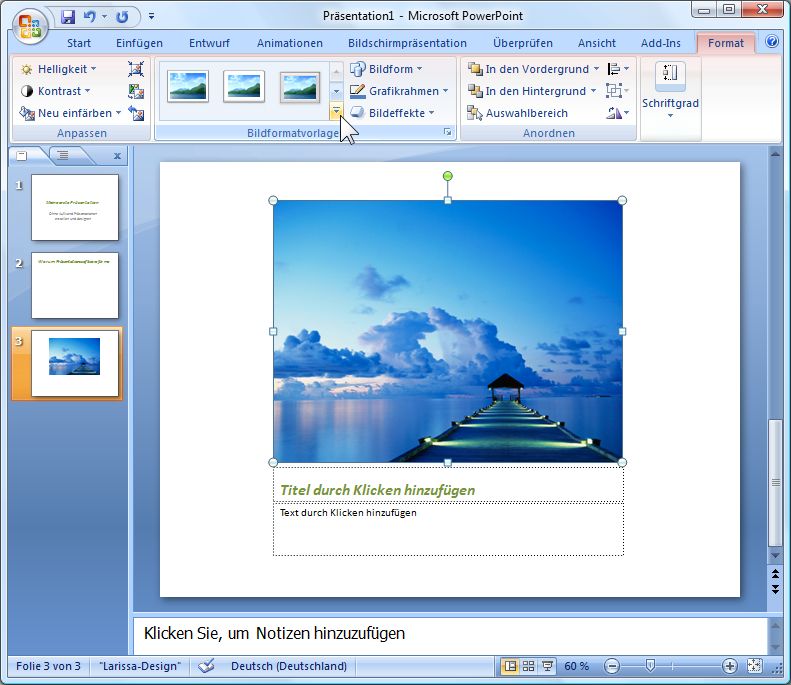This screenshot has height=685, width=791.
Task: Open the Helligkeit dropdown
Action: coord(58,69)
